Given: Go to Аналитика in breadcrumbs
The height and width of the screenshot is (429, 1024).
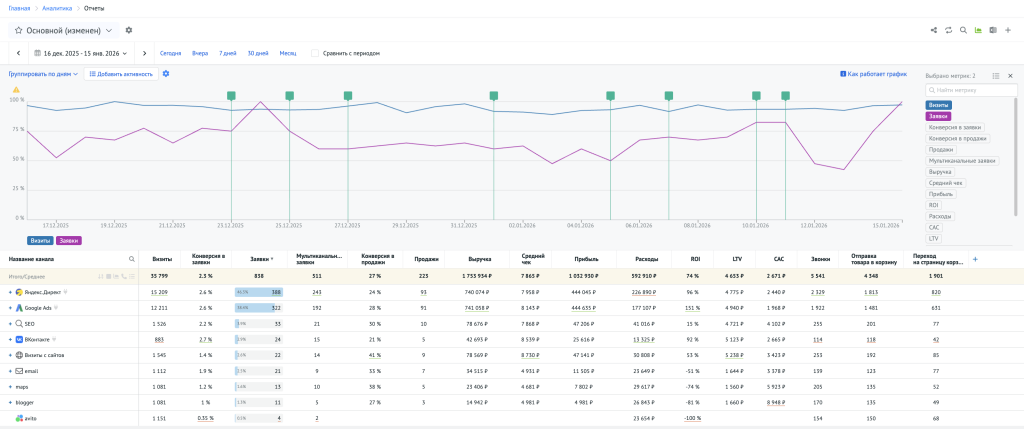Looking at the screenshot, I should pyautogui.click(x=57, y=8).
